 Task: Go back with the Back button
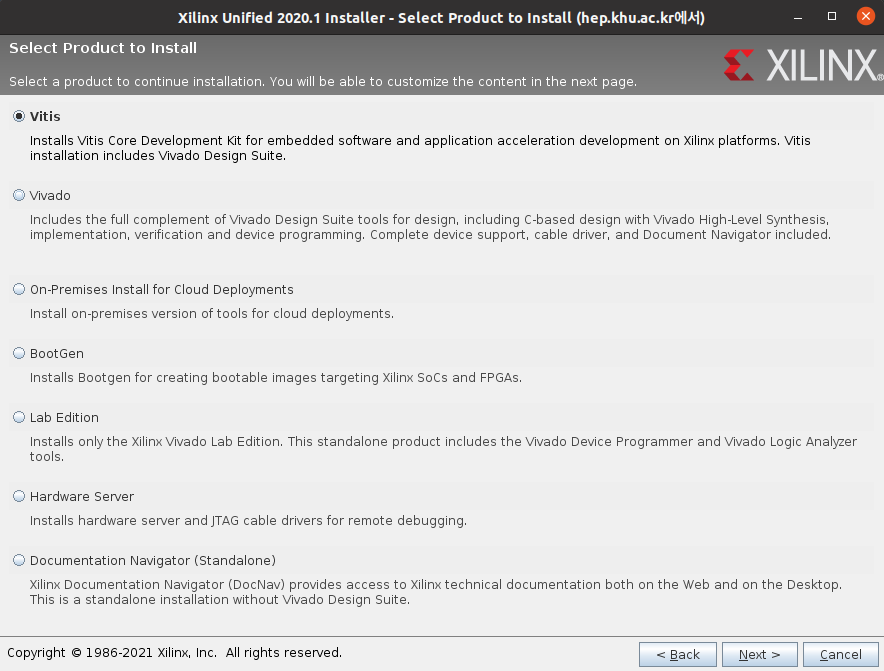coord(677,654)
